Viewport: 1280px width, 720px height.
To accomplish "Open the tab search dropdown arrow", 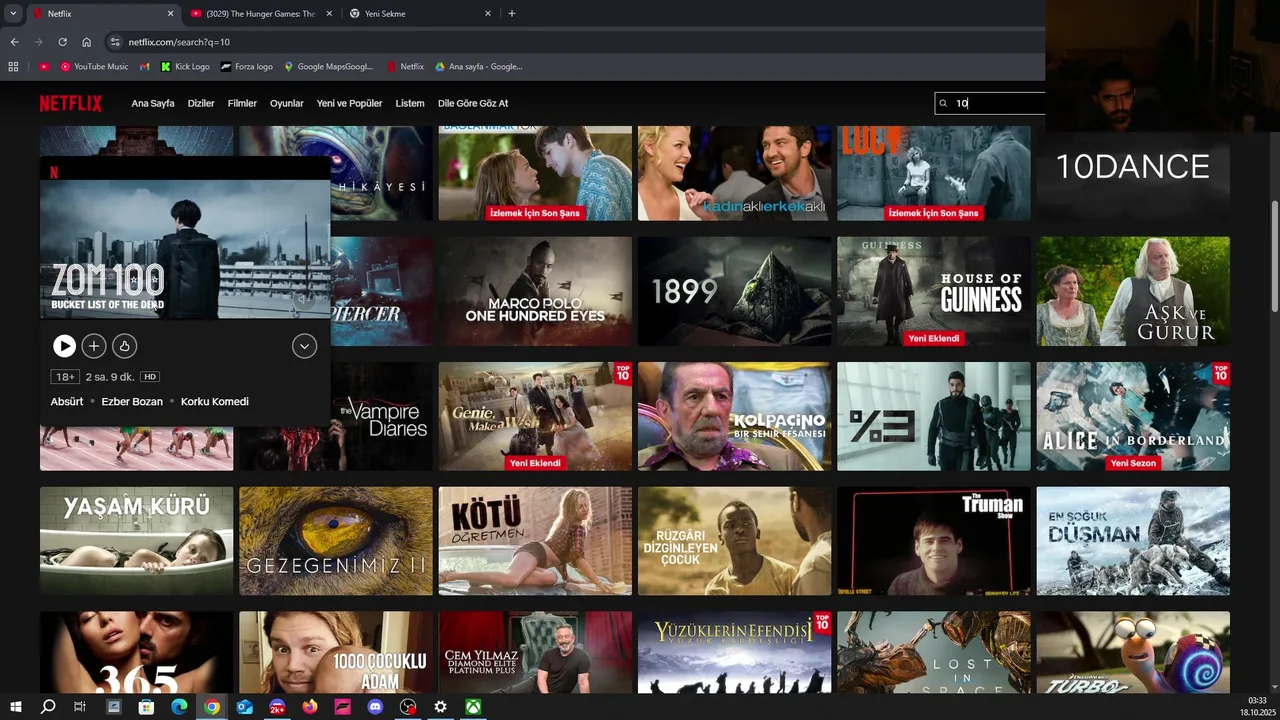I will point(13,14).
